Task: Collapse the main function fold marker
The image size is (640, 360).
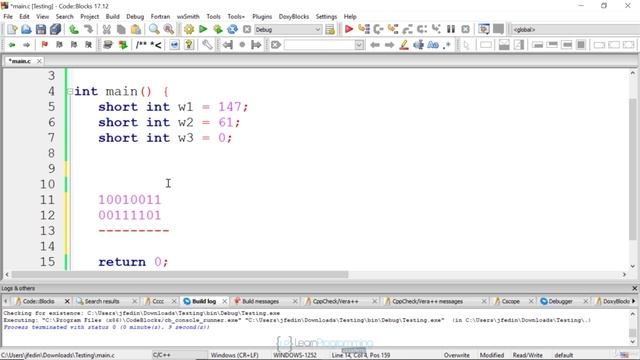Action: click(70, 91)
